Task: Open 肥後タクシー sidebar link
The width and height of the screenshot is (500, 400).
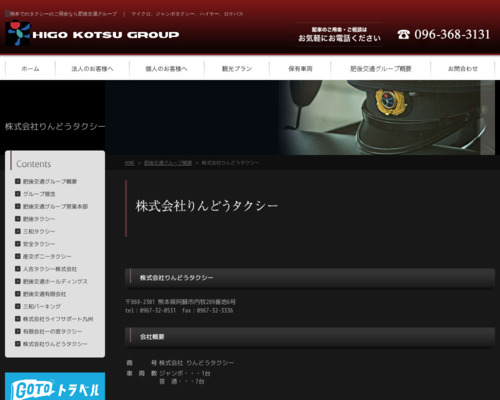Action: (39, 219)
